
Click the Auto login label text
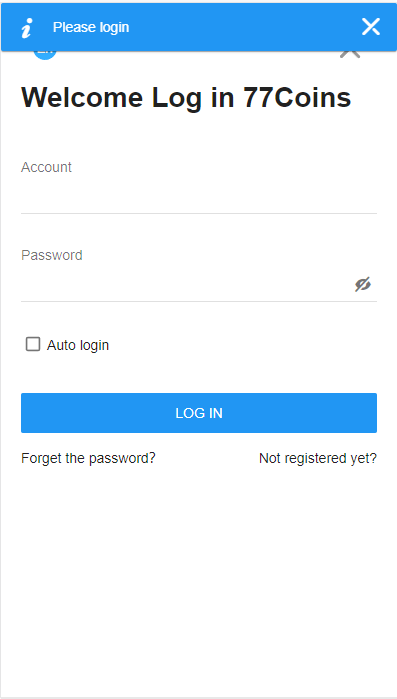[78, 345]
